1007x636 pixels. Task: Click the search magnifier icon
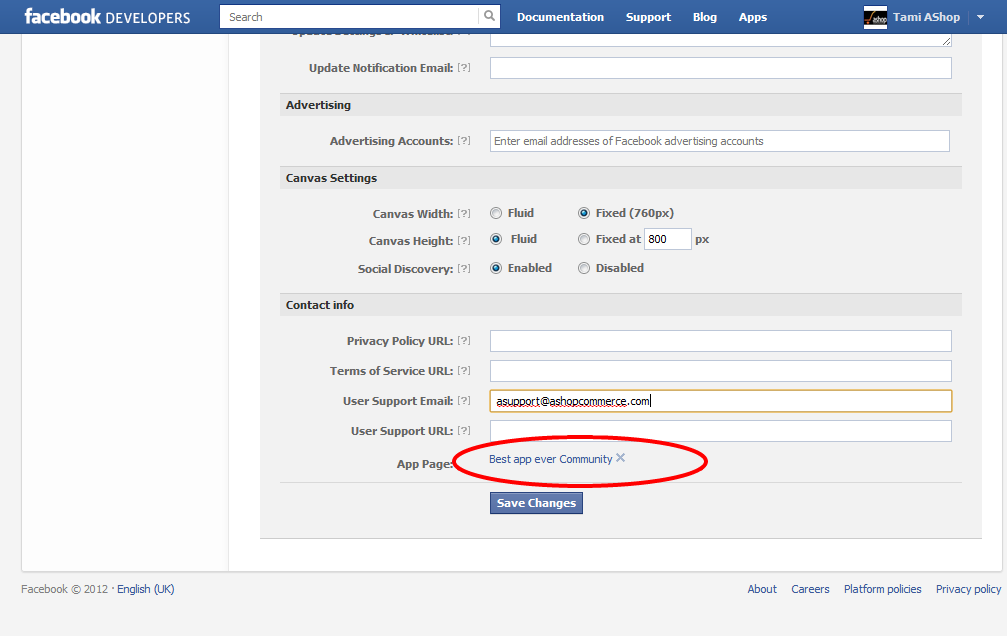[489, 17]
